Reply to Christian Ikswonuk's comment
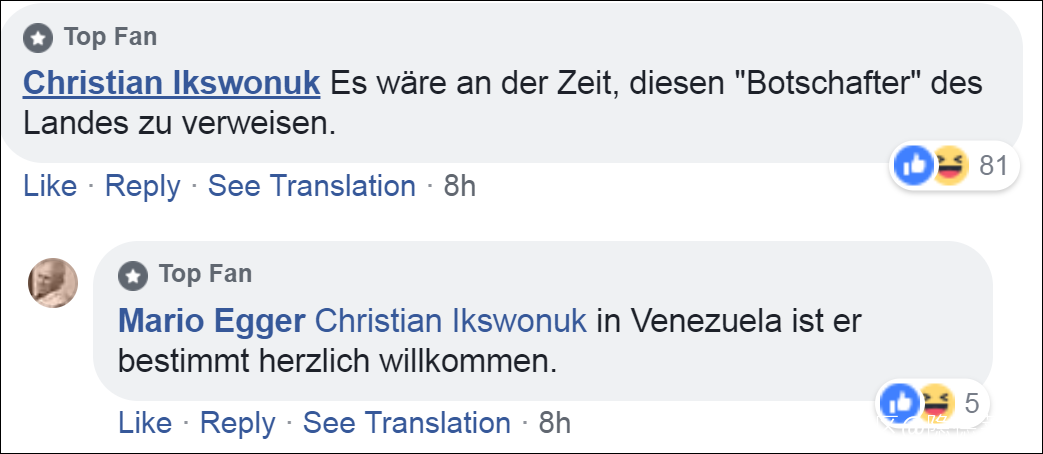 coord(142,186)
